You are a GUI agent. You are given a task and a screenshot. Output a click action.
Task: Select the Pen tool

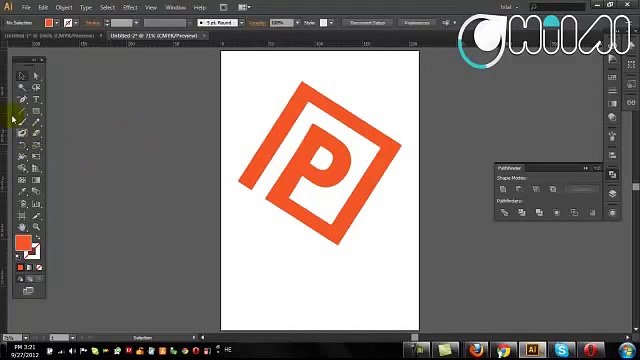pyautogui.click(x=22, y=99)
